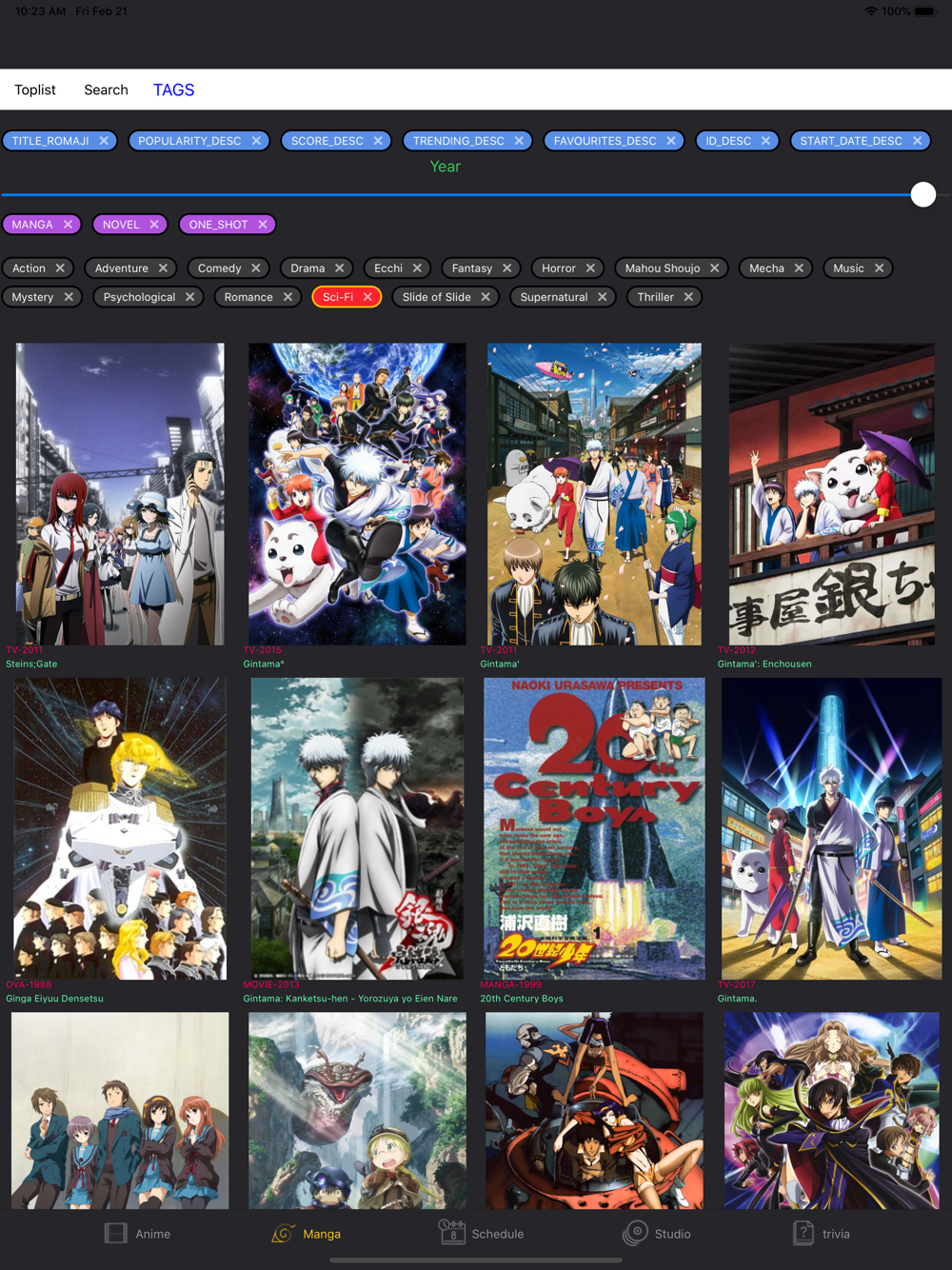
Task: Open the Gintama° TV-2015 poster
Action: click(x=357, y=494)
